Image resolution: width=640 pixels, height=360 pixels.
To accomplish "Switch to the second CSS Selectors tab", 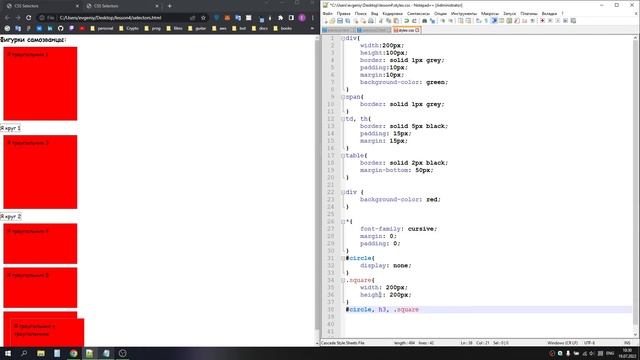I will pos(122,6).
